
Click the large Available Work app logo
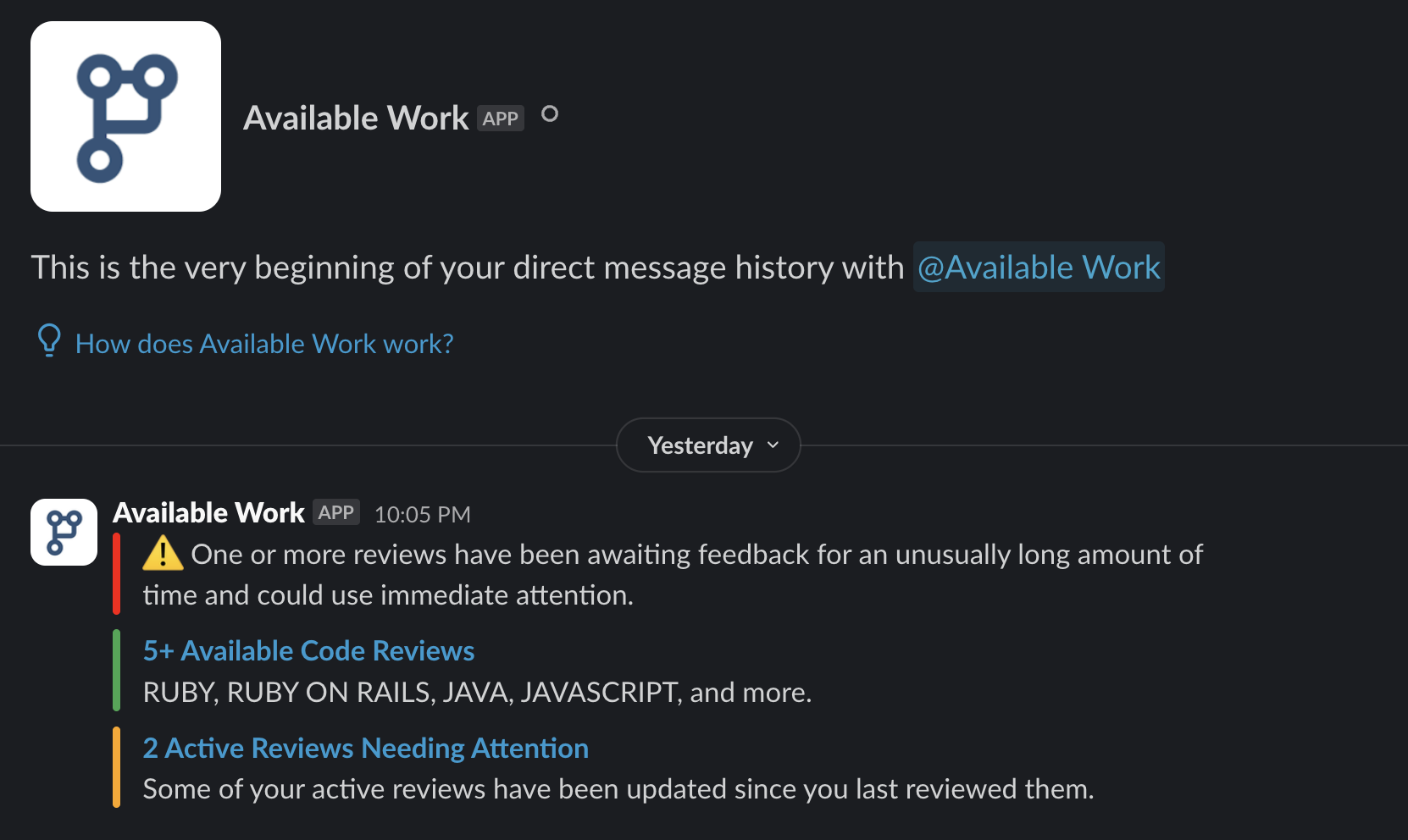(125, 117)
